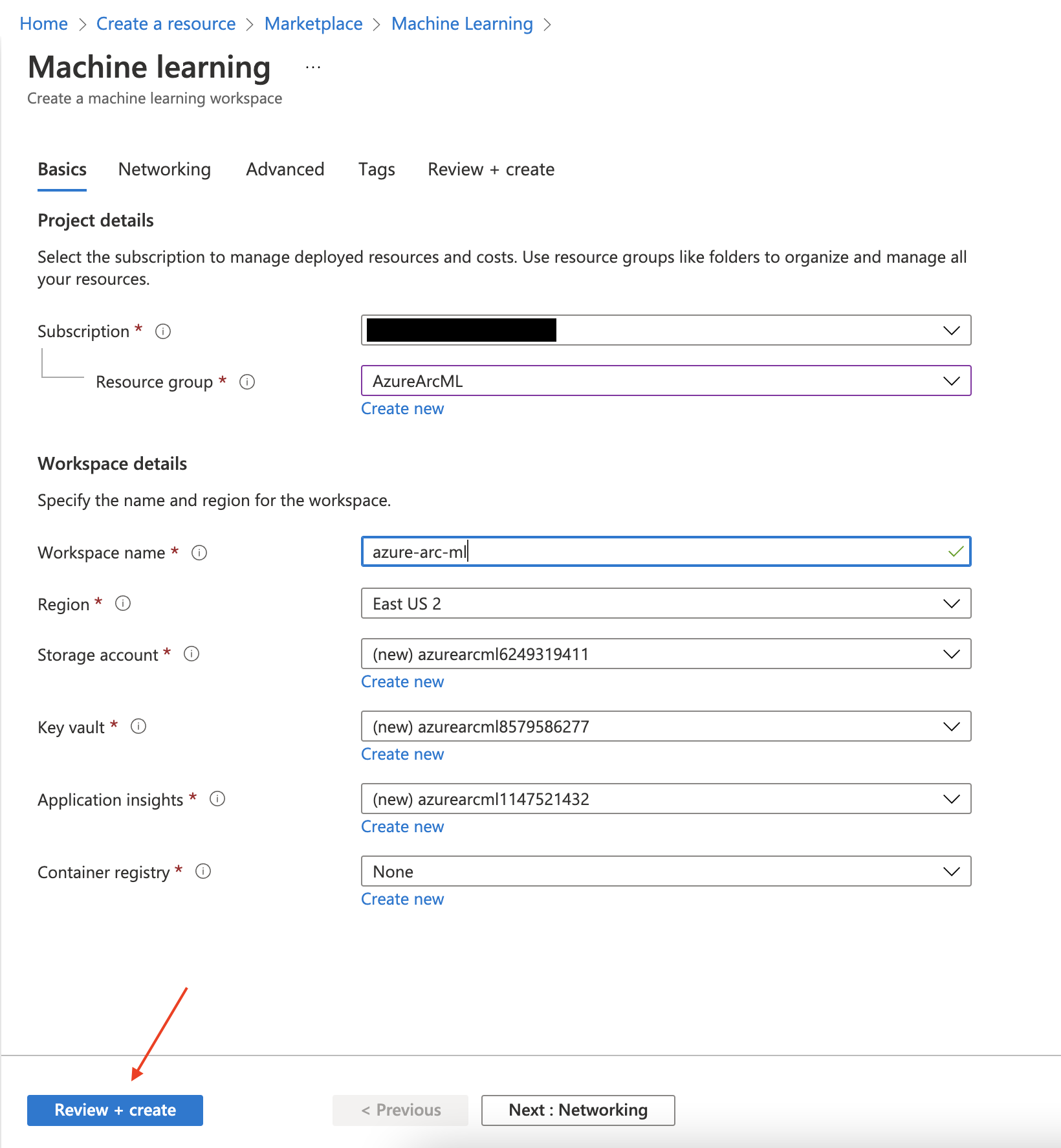Expand the Storage account dropdown
This screenshot has width=1061, height=1148.
[x=666, y=654]
